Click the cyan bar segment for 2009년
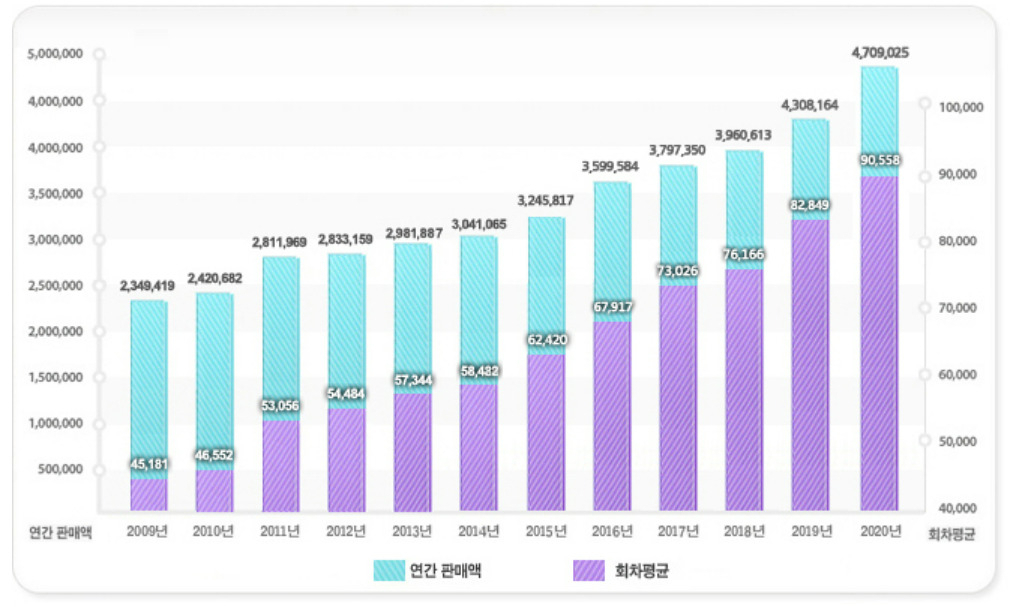This screenshot has width=1010, height=607. click(149, 389)
